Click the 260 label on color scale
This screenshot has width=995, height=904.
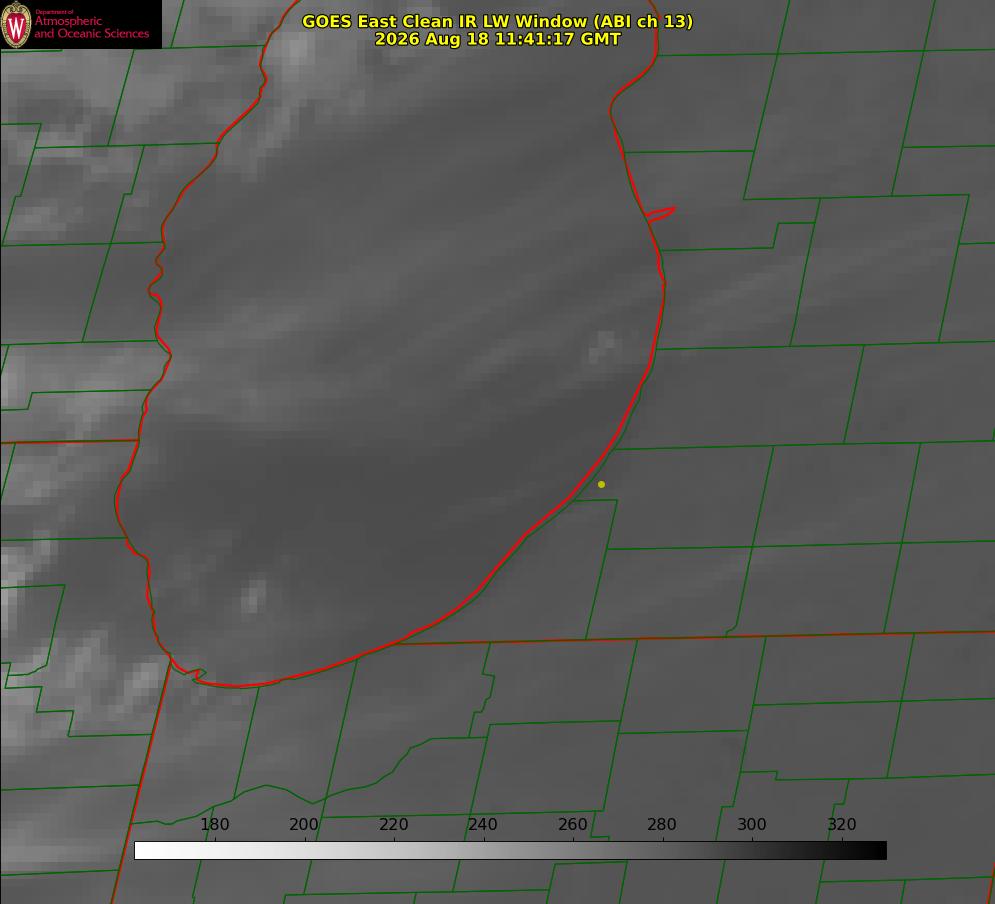pos(572,824)
